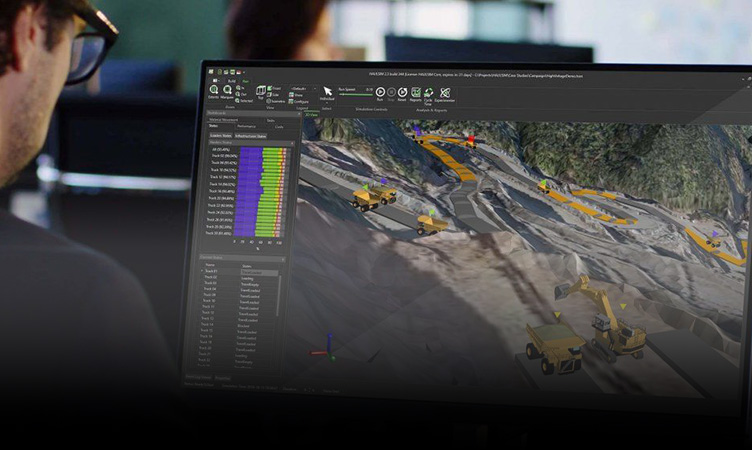Switch to Isometric view
This screenshot has height=450, width=752.
point(276,101)
